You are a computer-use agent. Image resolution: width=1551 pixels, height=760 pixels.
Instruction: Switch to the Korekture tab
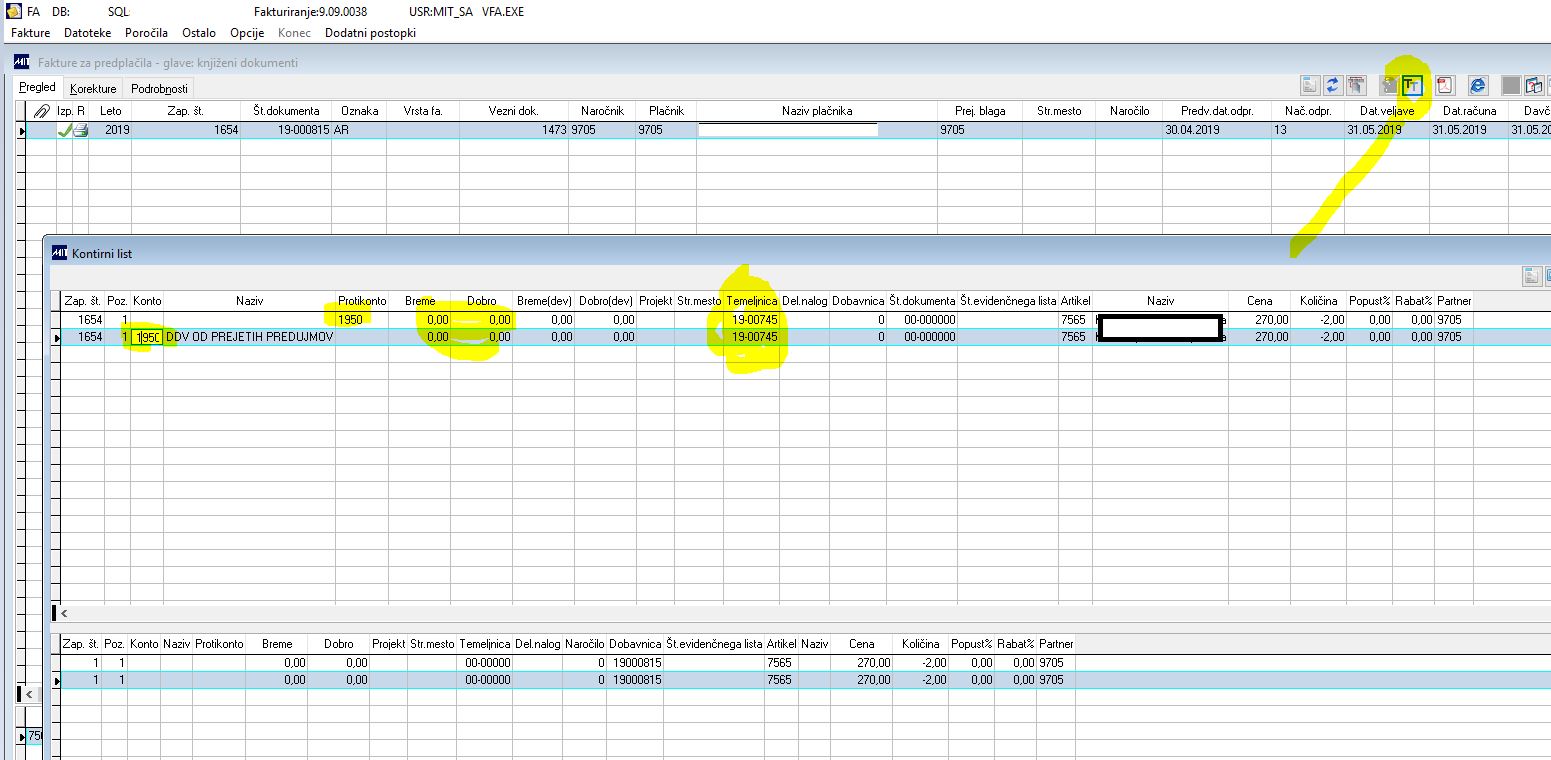click(x=94, y=89)
